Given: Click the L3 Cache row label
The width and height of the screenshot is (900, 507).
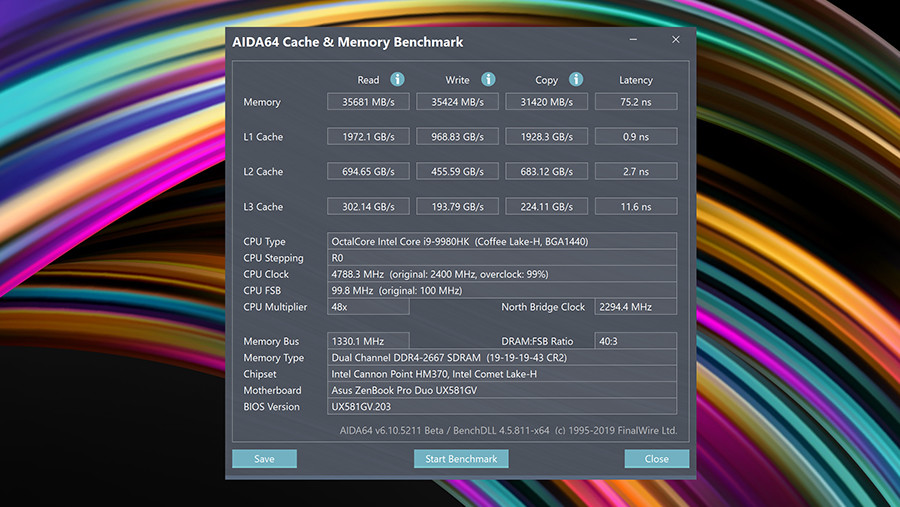Looking at the screenshot, I should 263,206.
